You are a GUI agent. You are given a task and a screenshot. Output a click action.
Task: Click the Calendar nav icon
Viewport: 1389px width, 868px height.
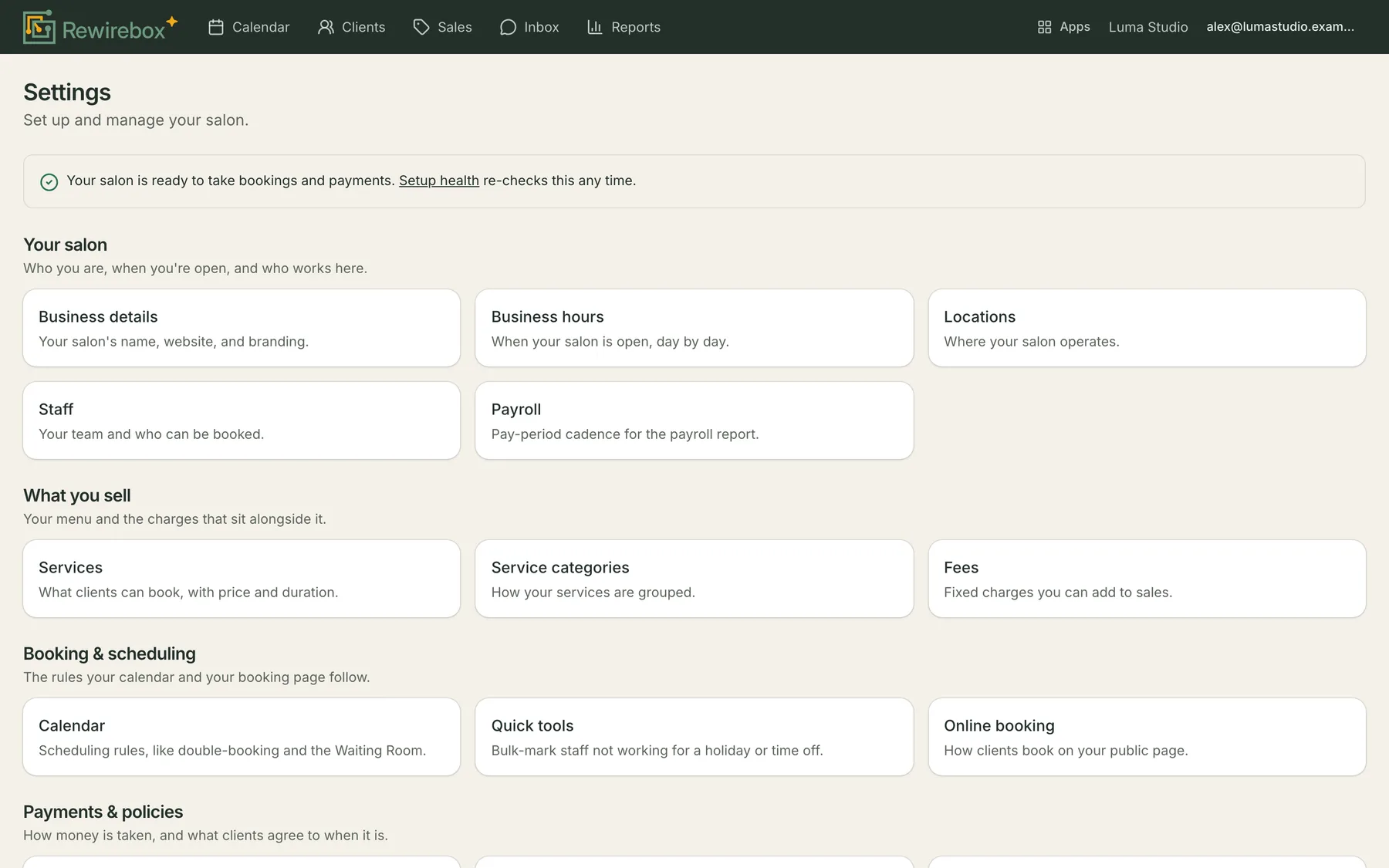(216, 27)
